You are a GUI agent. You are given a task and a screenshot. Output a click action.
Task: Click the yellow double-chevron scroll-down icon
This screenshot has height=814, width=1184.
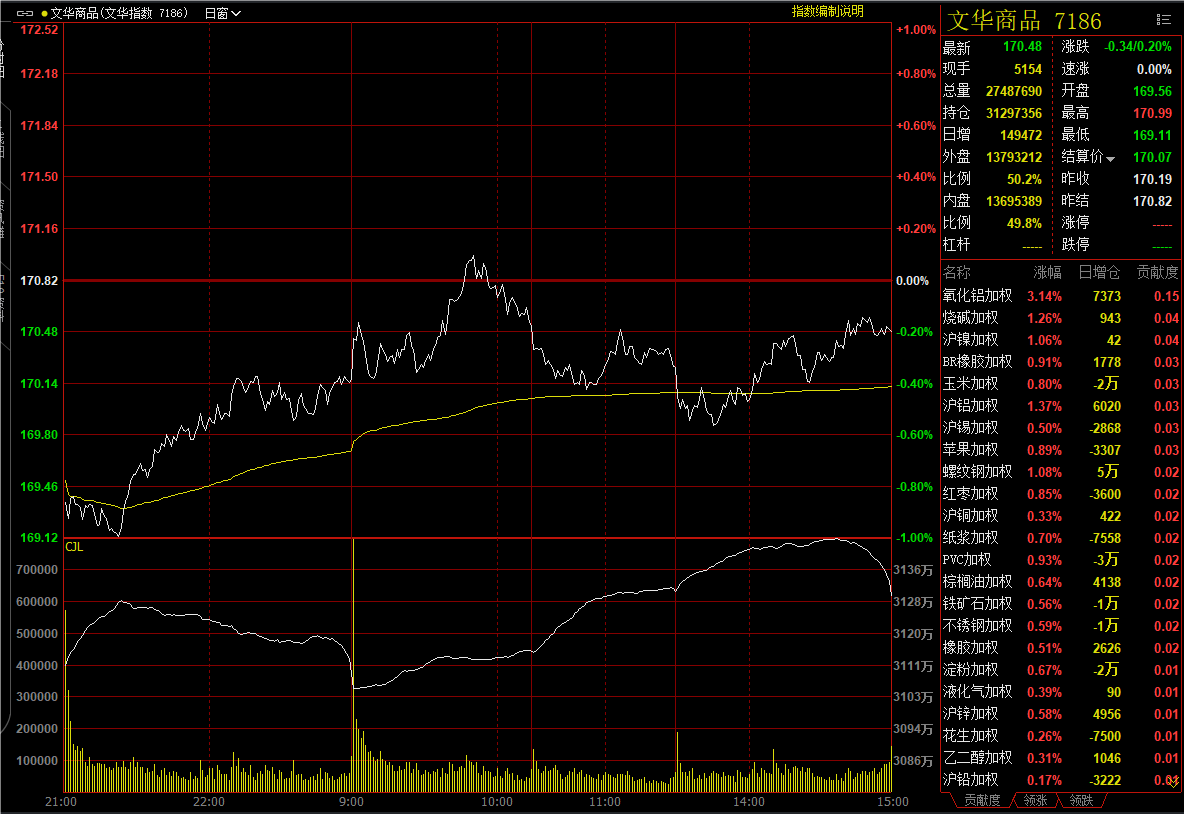coord(1173,782)
